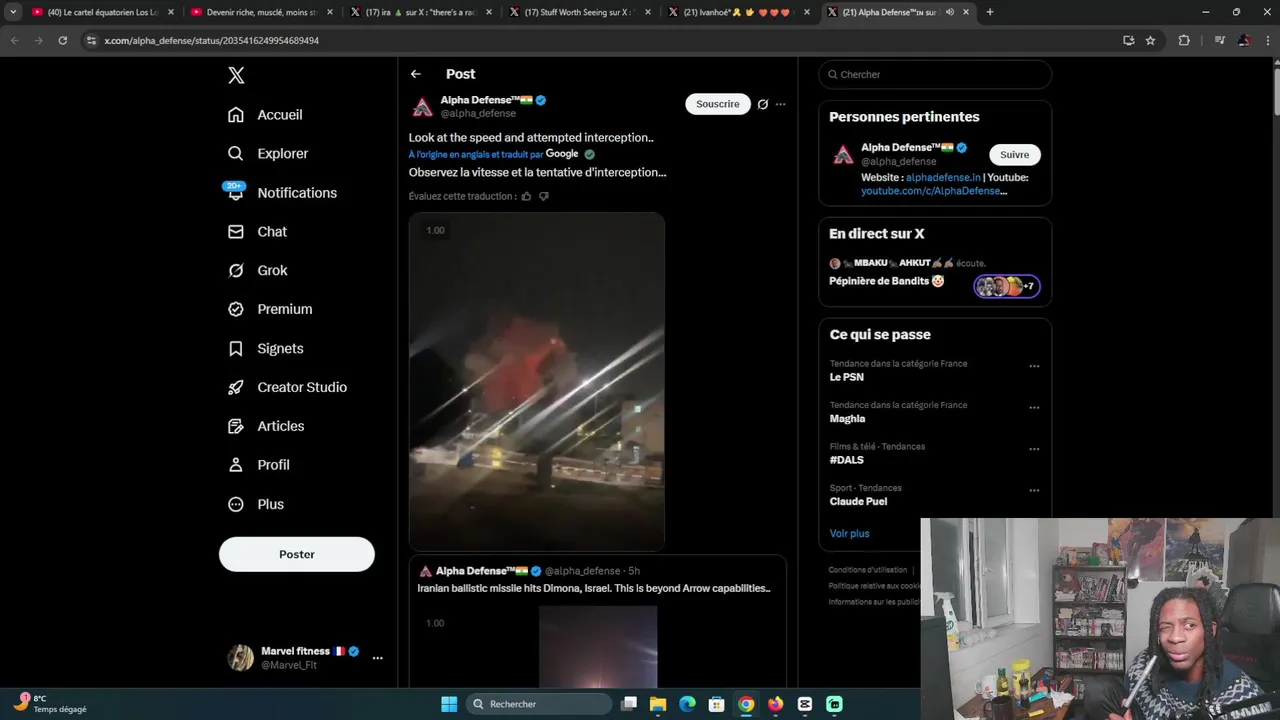
Task: Open the post's three-dot more menu
Action: (x=781, y=104)
